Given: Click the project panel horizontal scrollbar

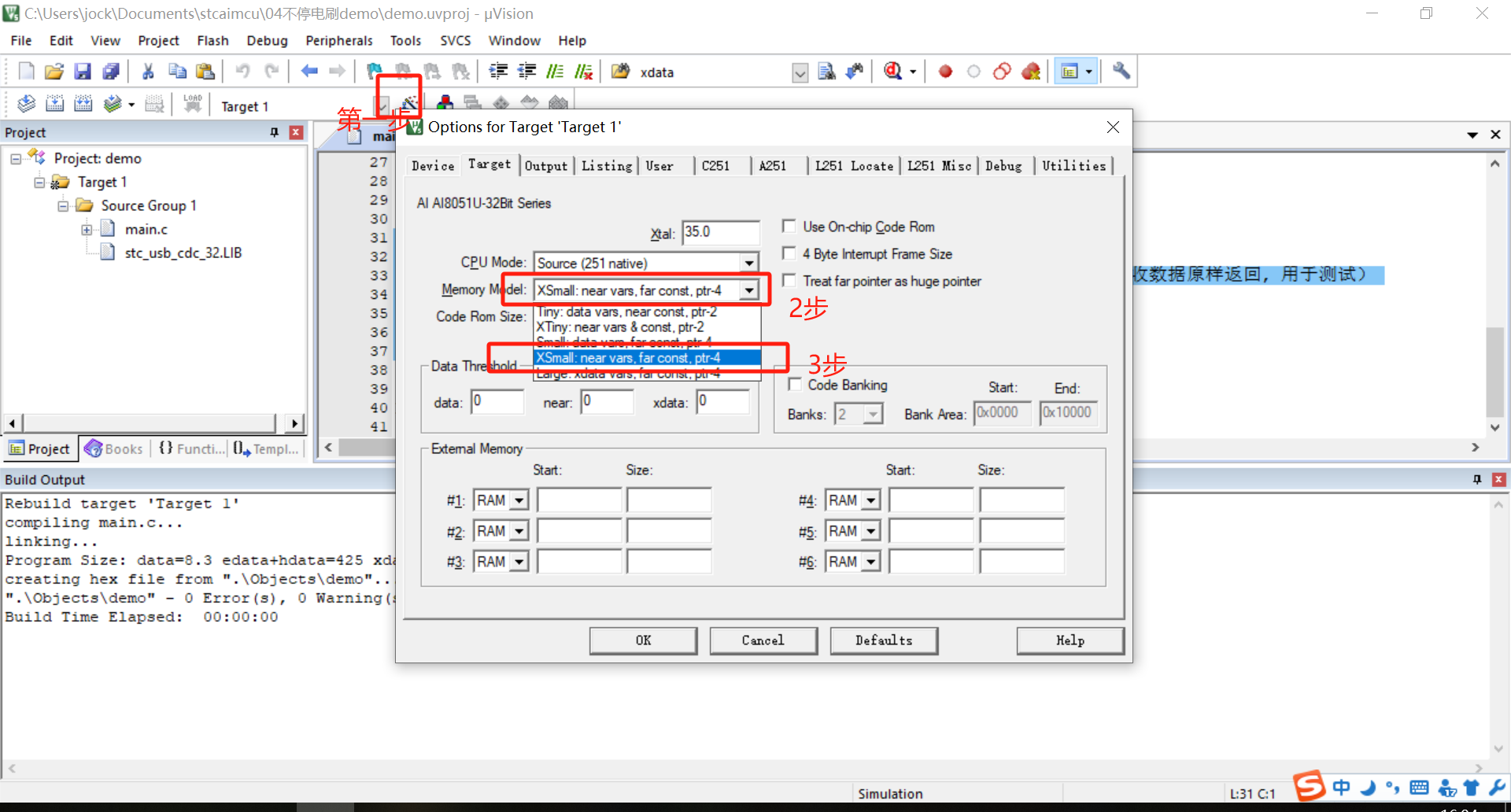Looking at the screenshot, I should pos(150,423).
